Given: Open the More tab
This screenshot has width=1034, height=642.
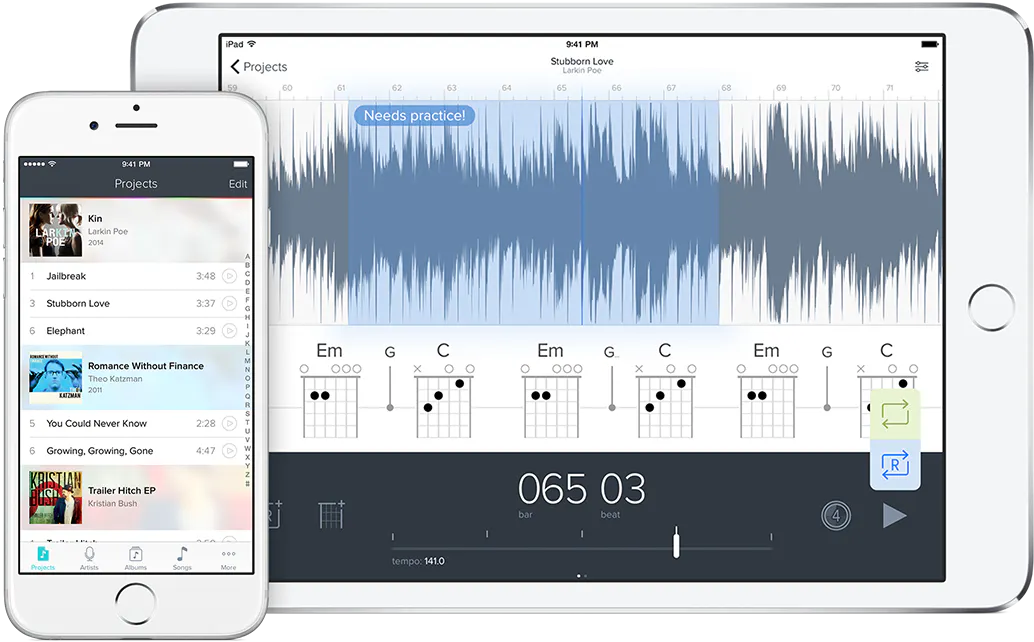Looking at the screenshot, I should [x=228, y=558].
